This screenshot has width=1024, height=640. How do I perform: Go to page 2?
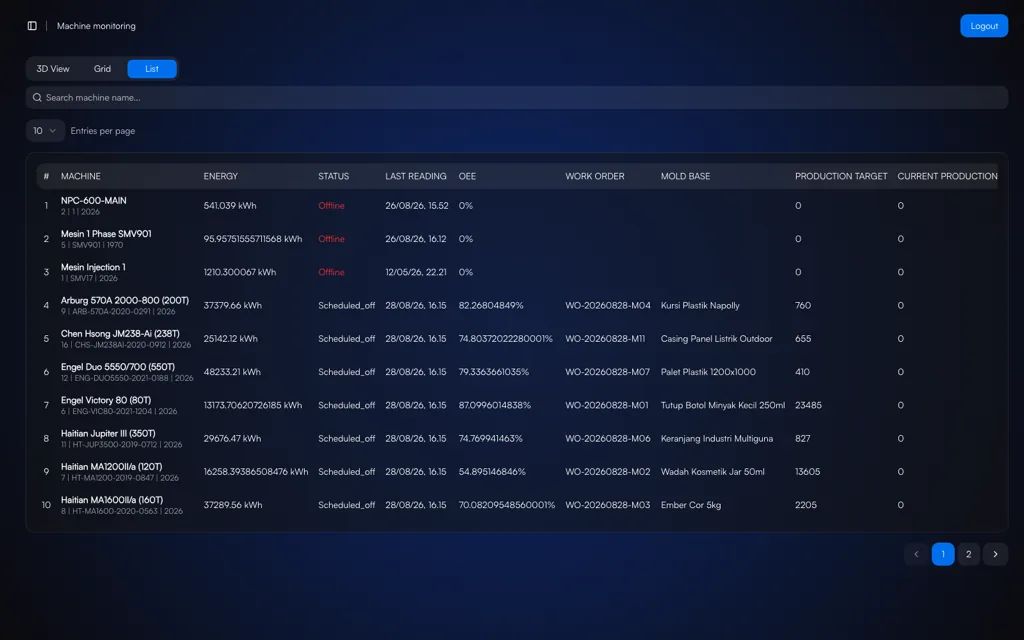968,554
